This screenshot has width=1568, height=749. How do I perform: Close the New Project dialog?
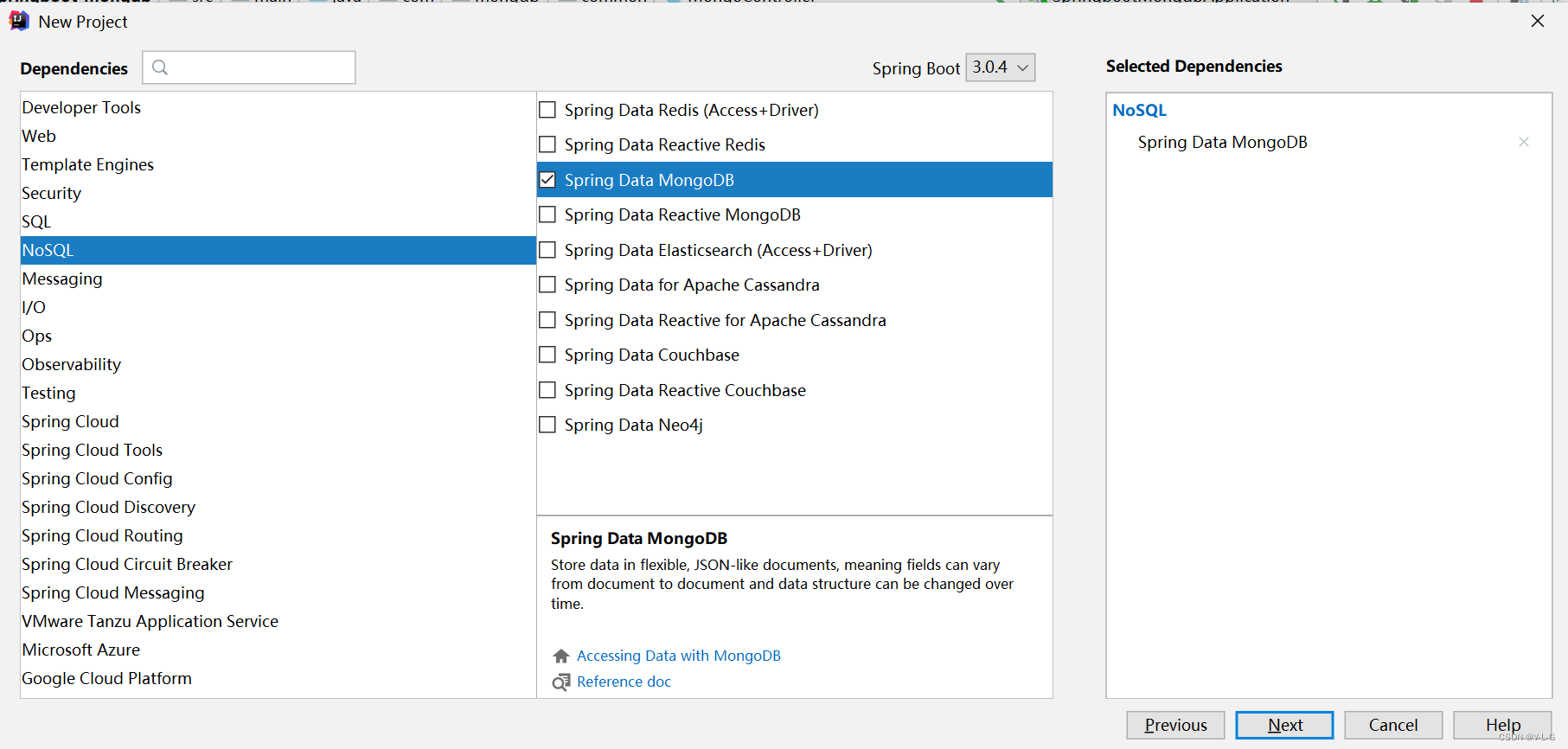1537,21
